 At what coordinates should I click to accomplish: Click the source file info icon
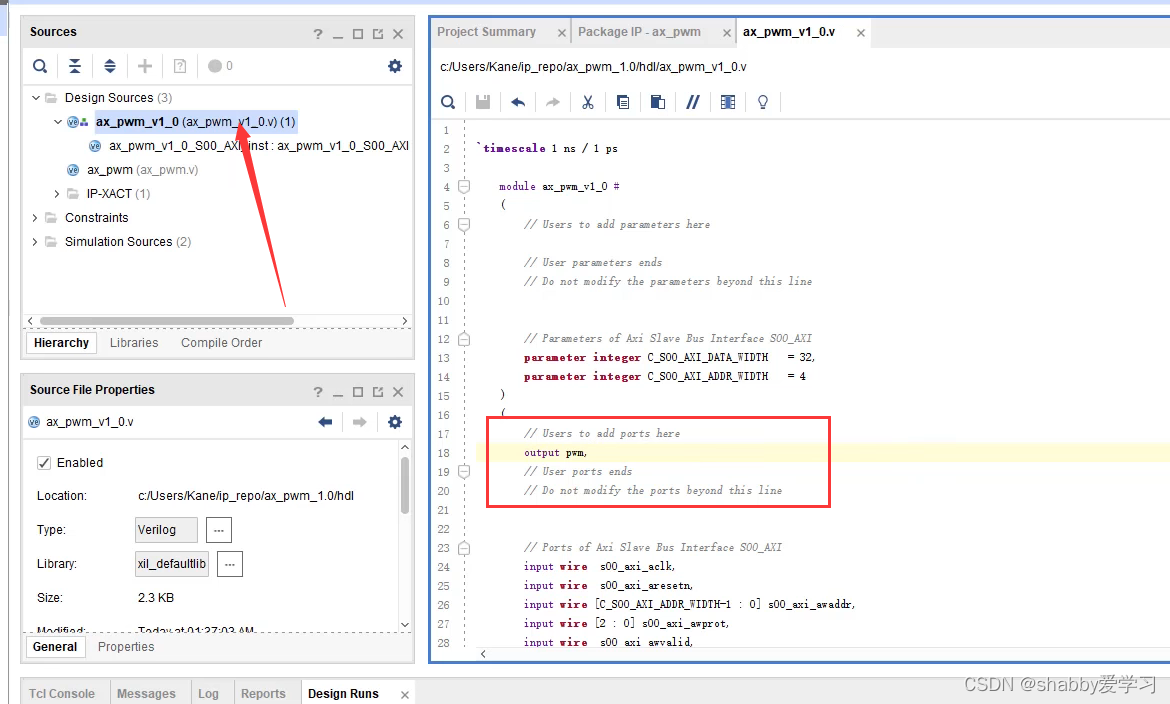180,66
